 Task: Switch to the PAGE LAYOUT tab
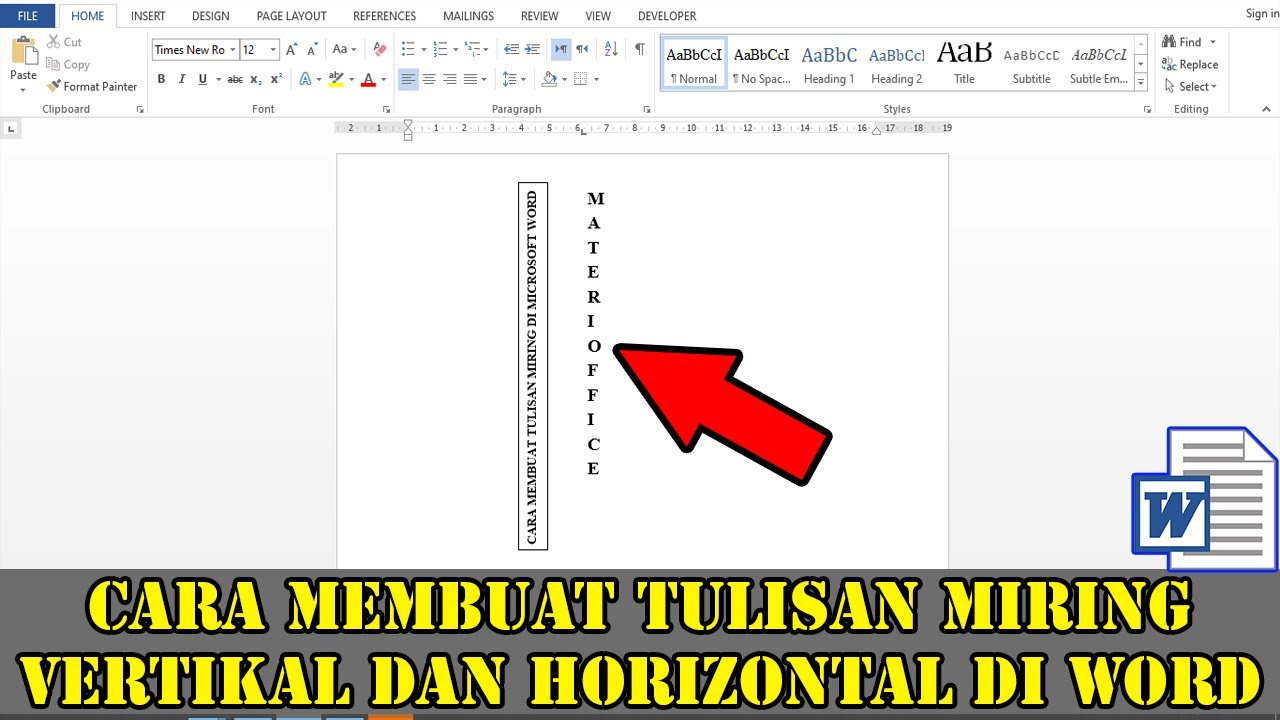pyautogui.click(x=291, y=16)
